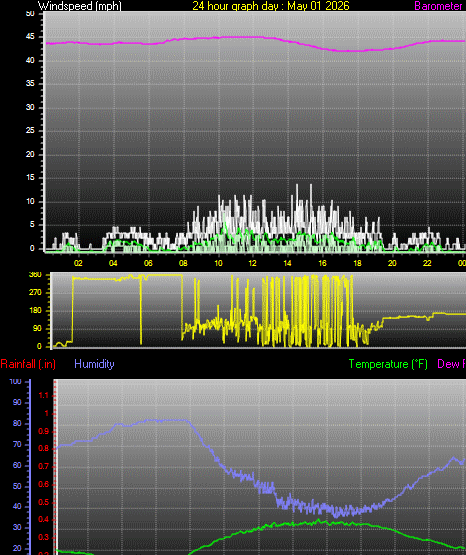Viewport: 466px width, 555px height.
Task: Click the '18' hour tick on time axis
Action: pos(357,263)
